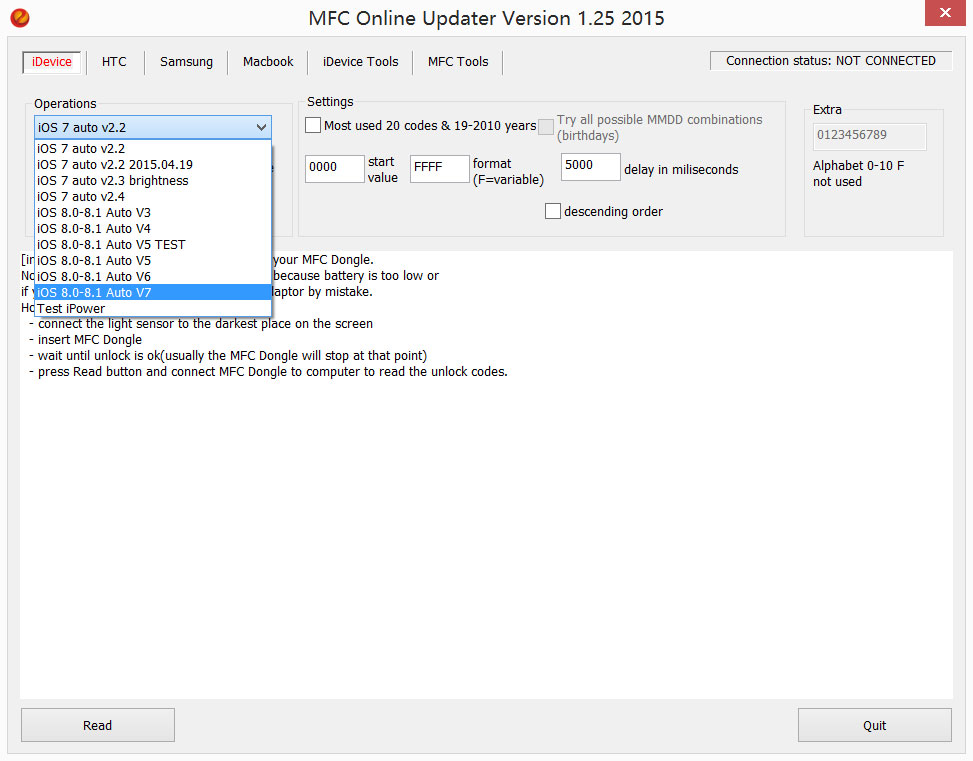Select highlighted iOS 8.0-8.1 Auto V7 option

153,292
